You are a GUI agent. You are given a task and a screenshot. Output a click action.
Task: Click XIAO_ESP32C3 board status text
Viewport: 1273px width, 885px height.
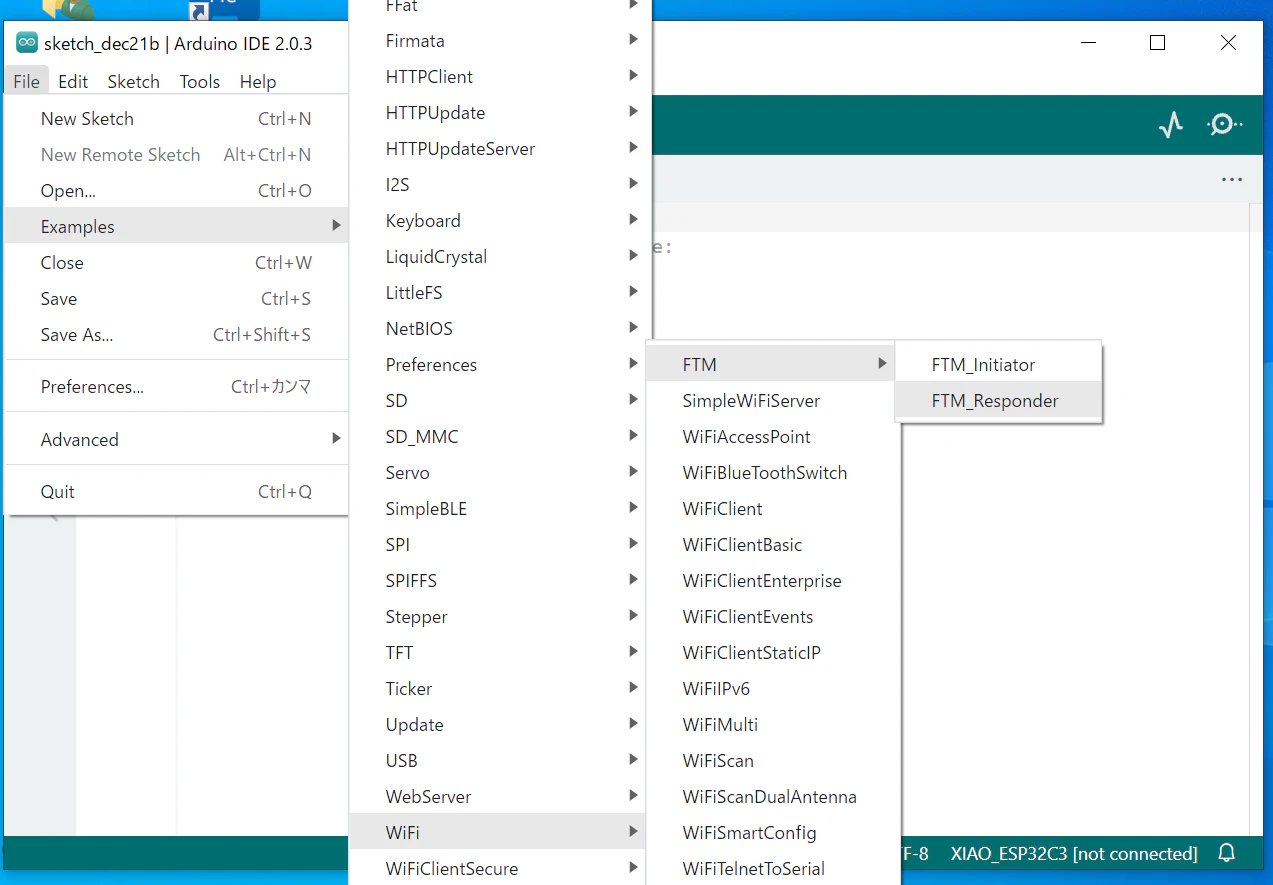[x=1074, y=854]
